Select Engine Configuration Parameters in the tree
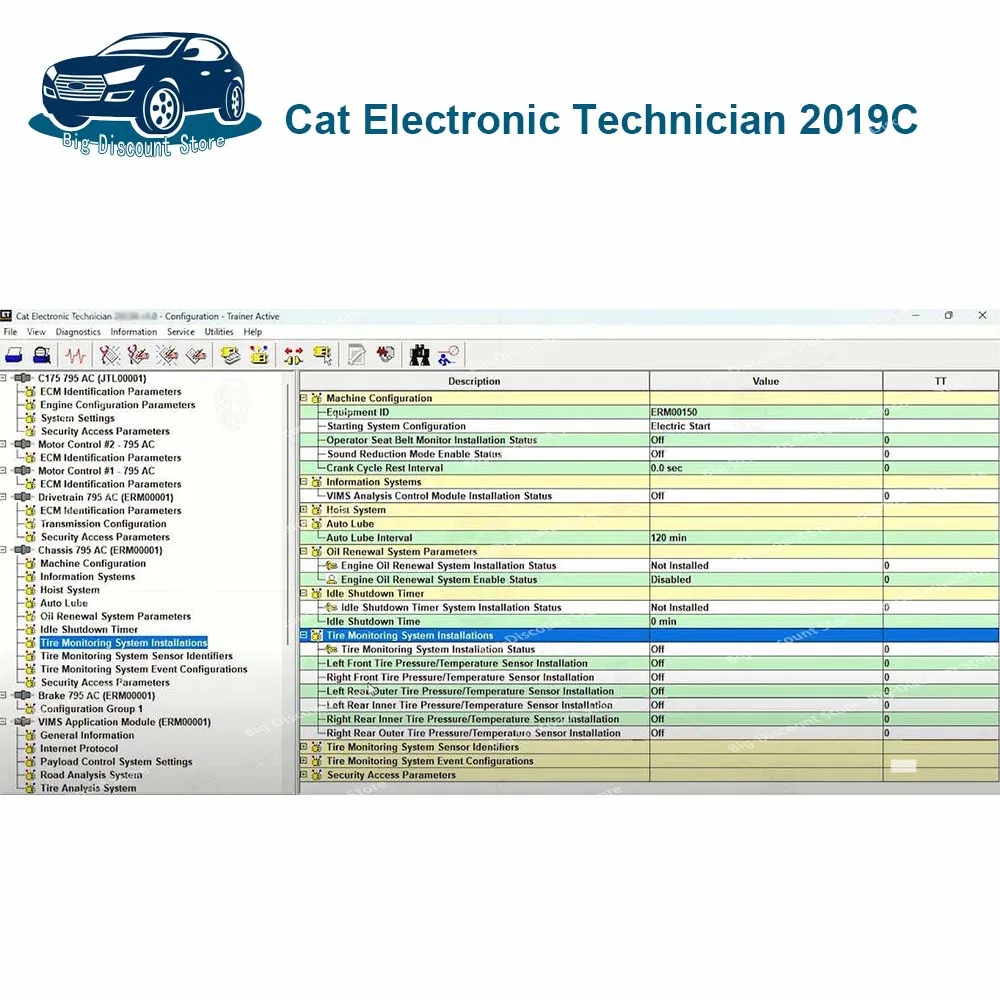This screenshot has width=1000, height=1000. point(117,405)
